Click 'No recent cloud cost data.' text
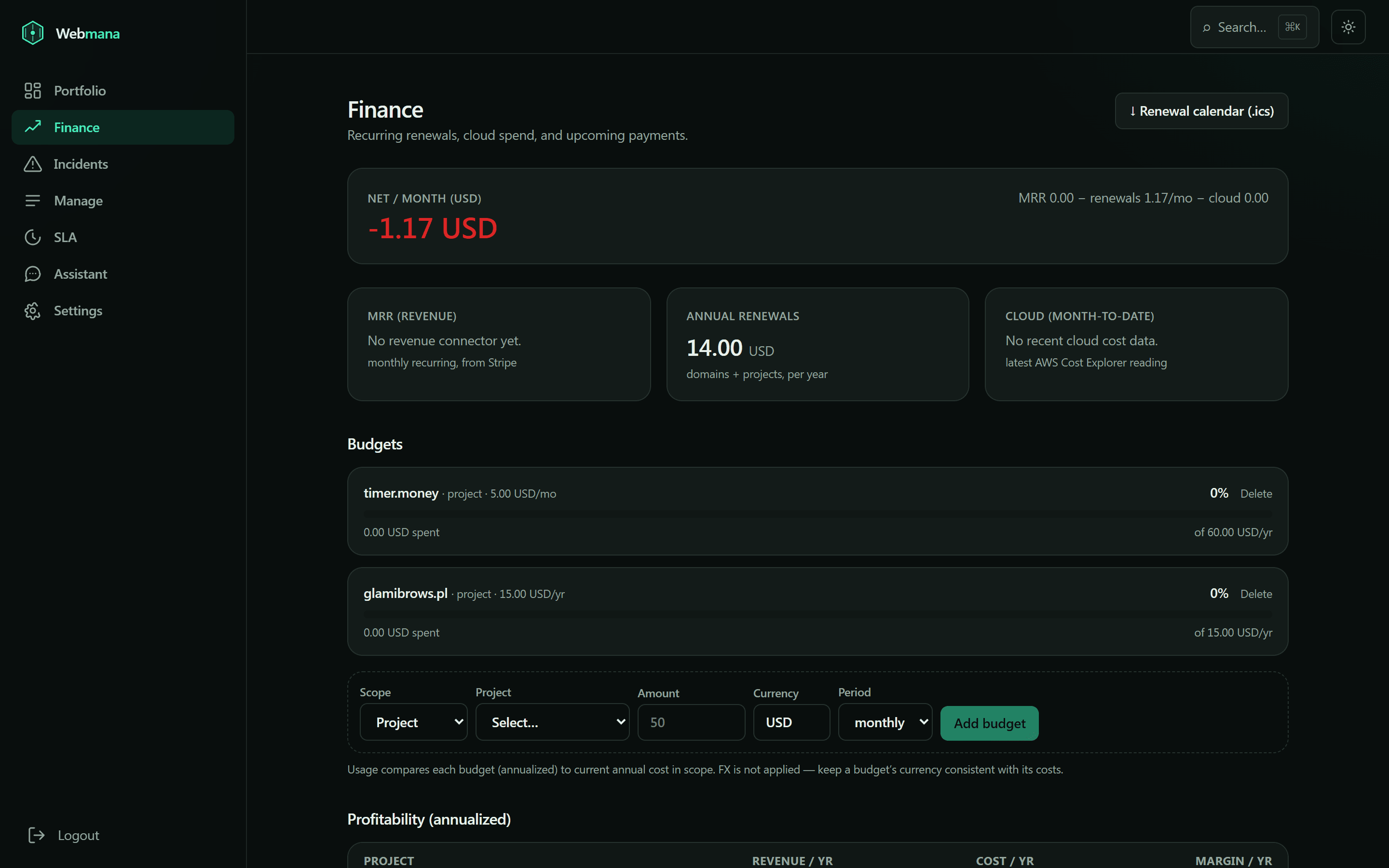 pos(1081,340)
